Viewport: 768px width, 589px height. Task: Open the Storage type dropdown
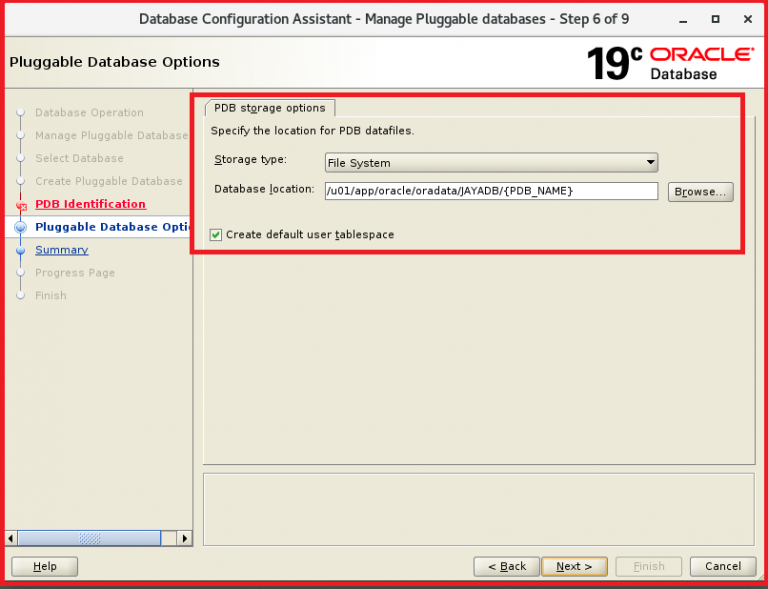[x=491, y=163]
